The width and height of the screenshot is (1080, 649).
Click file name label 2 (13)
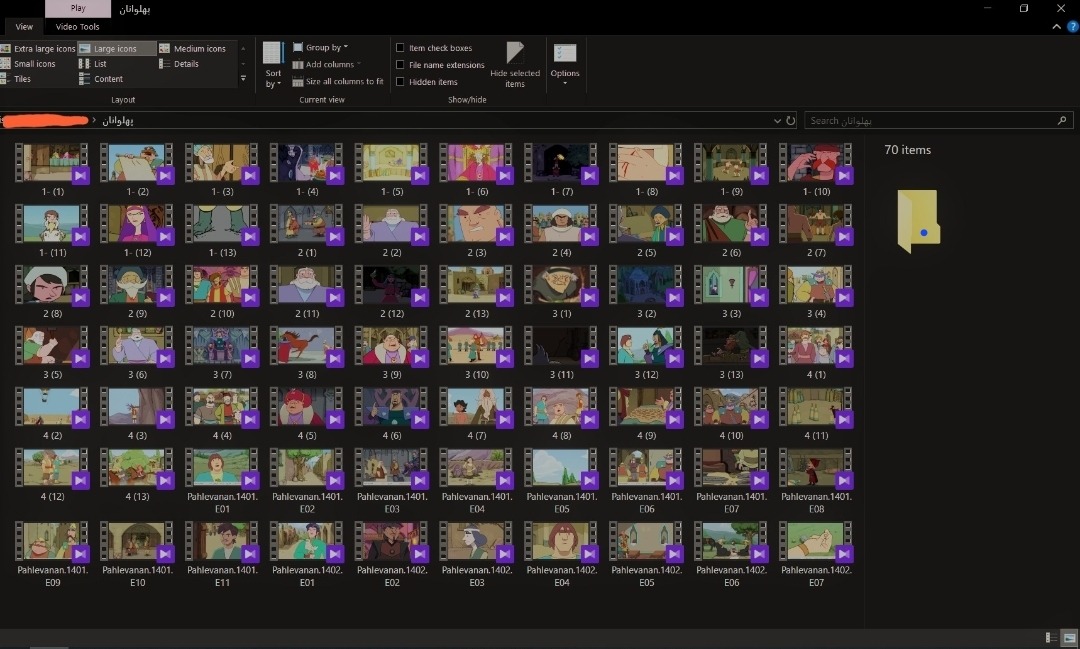pyautogui.click(x=477, y=313)
